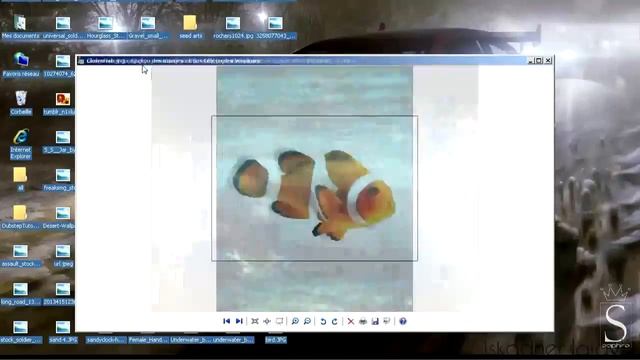Click the clownfish picture in the viewer
Image resolution: width=640 pixels, height=360 pixels.
click(314, 189)
